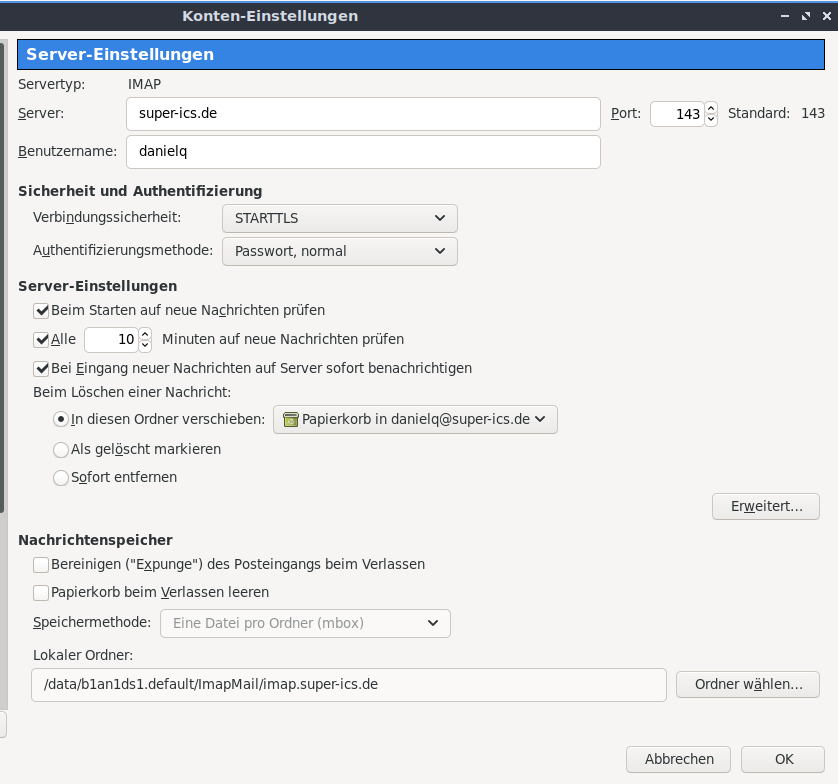The height and width of the screenshot is (784, 838).
Task: Increase the Port number with up arrow
Action: [x=711, y=108]
